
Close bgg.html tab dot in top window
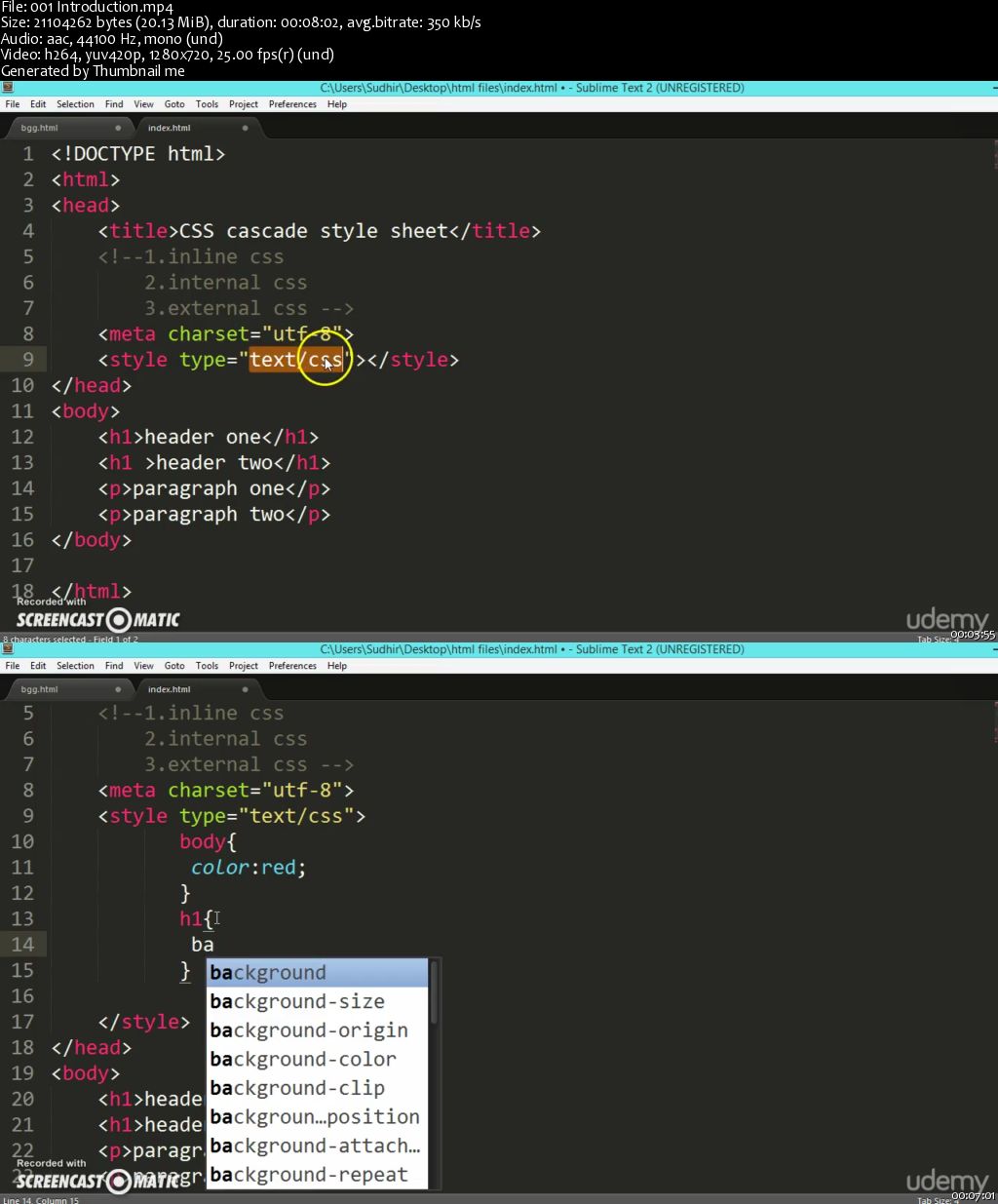[x=118, y=128]
